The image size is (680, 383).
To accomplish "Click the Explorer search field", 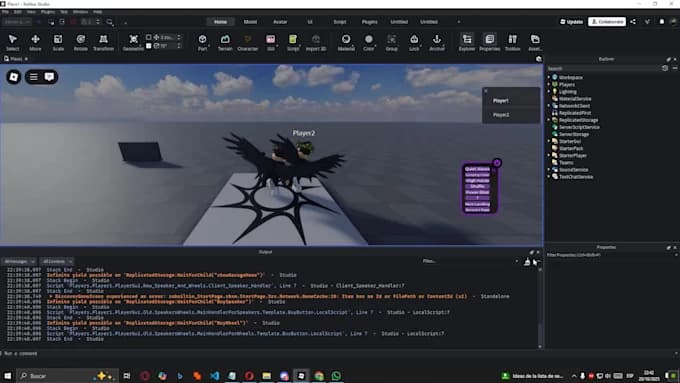I will coord(603,69).
